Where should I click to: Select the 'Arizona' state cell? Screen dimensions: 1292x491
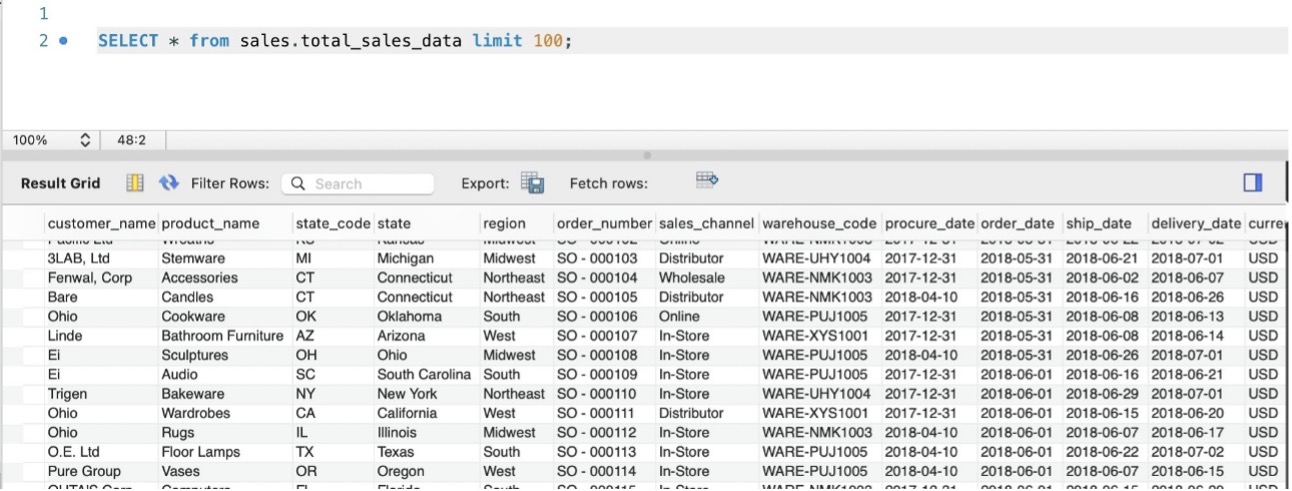coord(401,336)
